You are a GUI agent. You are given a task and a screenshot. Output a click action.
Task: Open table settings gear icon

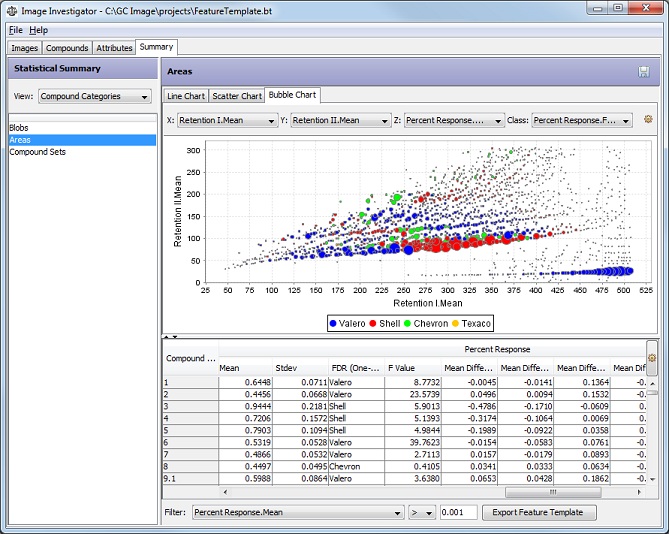point(652,357)
